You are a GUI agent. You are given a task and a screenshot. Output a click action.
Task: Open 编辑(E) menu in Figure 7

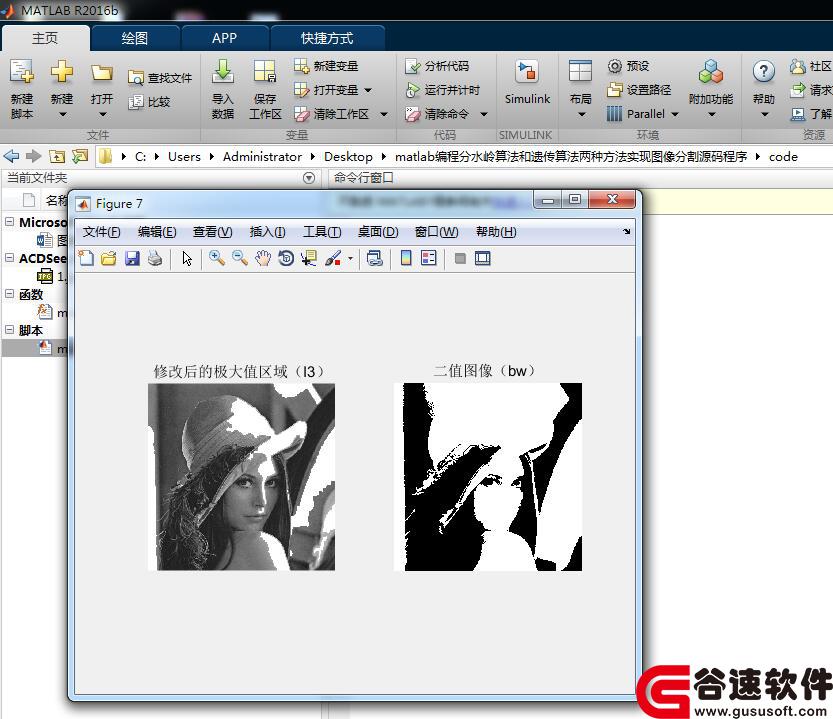157,232
